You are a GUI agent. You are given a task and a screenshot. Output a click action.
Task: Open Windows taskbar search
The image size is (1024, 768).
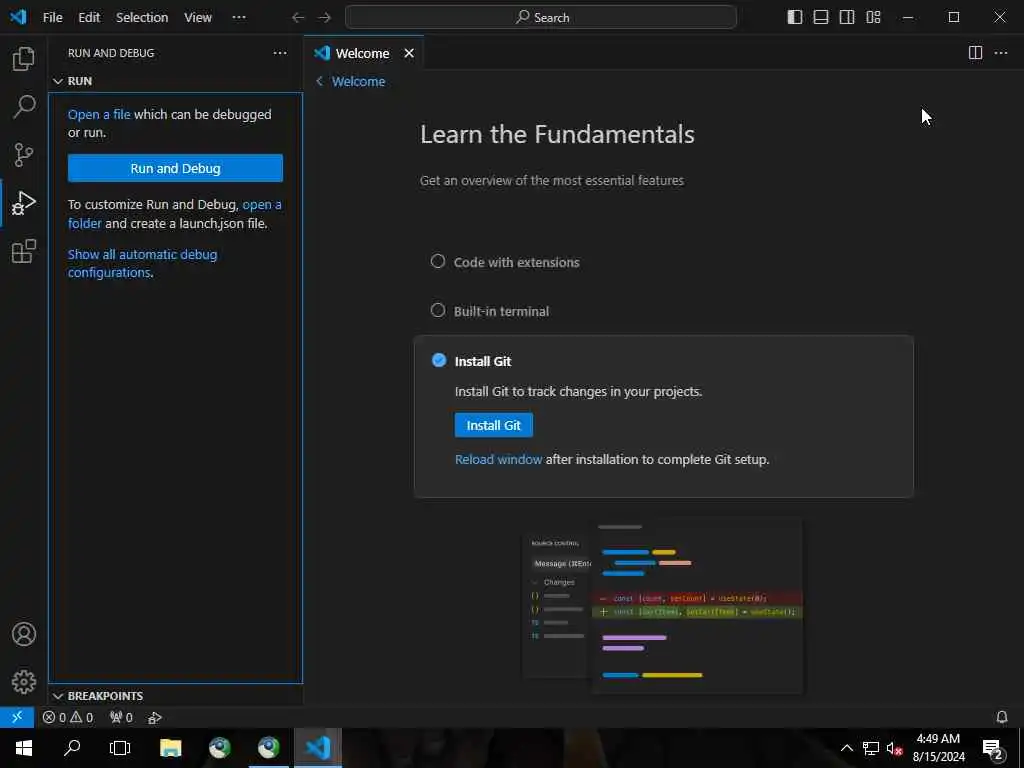tap(72, 748)
